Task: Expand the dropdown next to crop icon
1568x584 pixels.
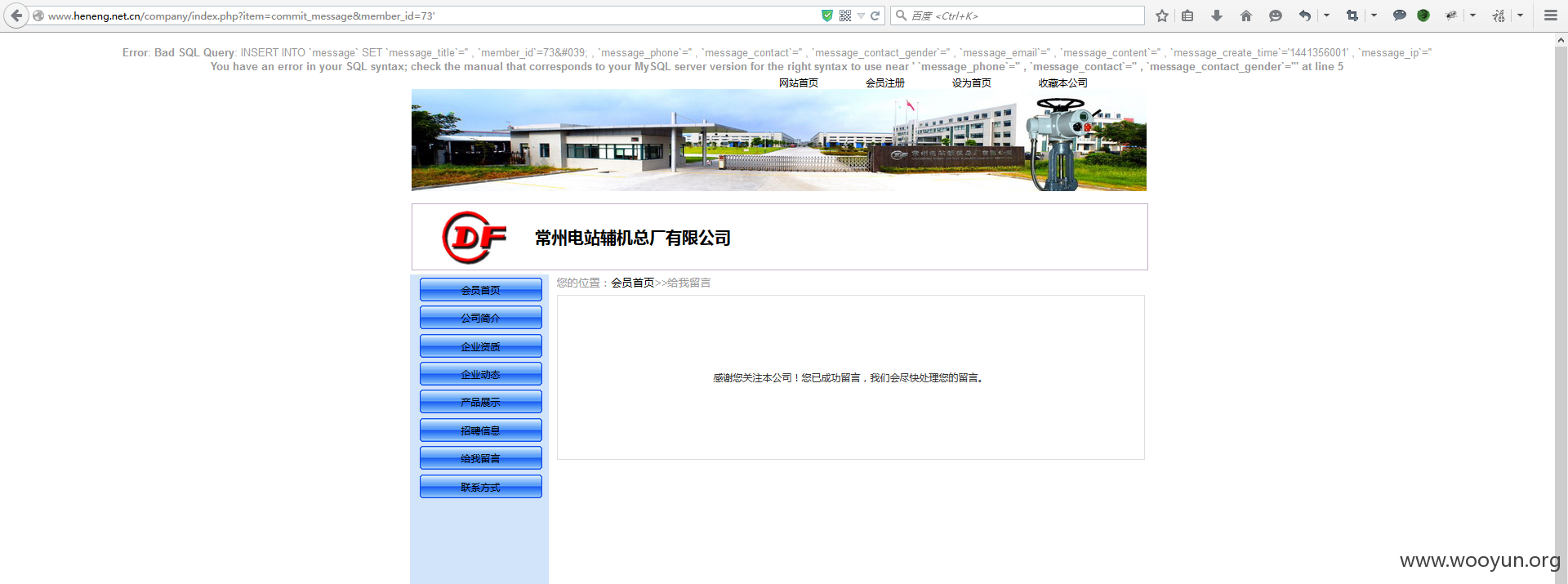Action: coord(1374,16)
